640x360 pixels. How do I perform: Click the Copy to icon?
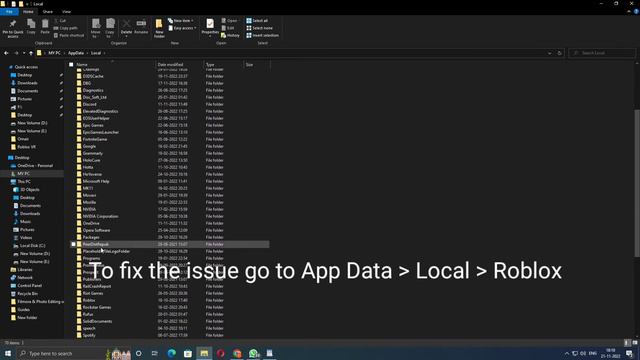(110, 24)
